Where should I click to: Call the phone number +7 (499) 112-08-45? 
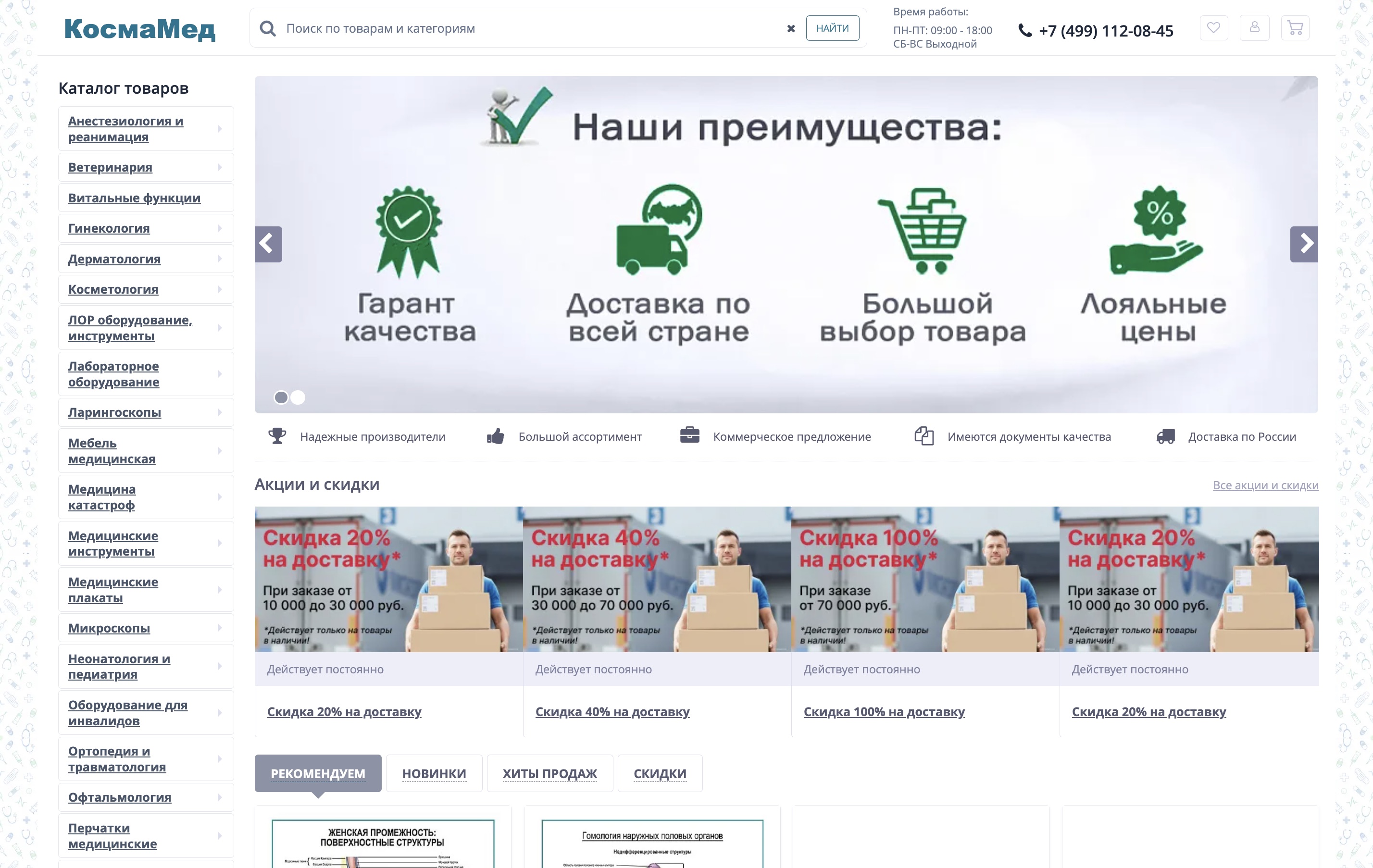tap(1106, 31)
